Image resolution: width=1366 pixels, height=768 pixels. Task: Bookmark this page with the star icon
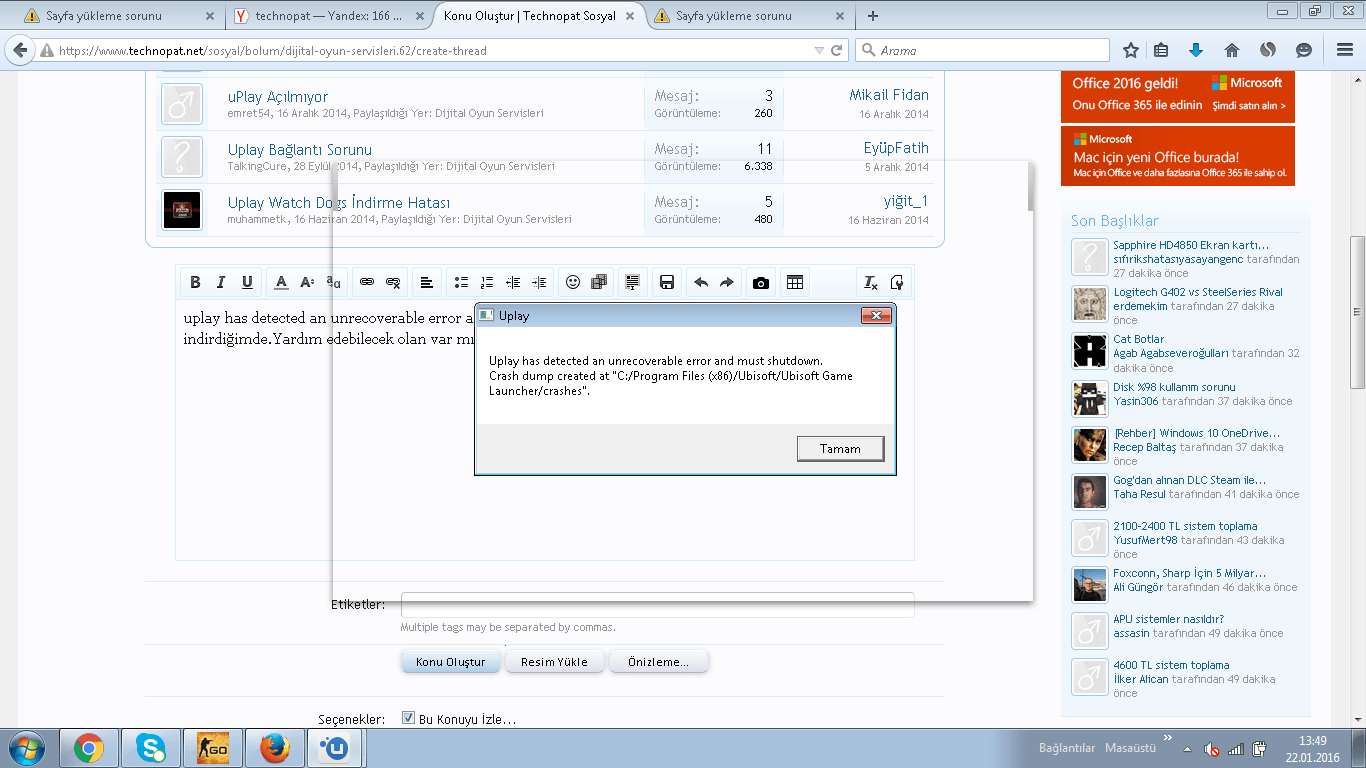click(1131, 50)
